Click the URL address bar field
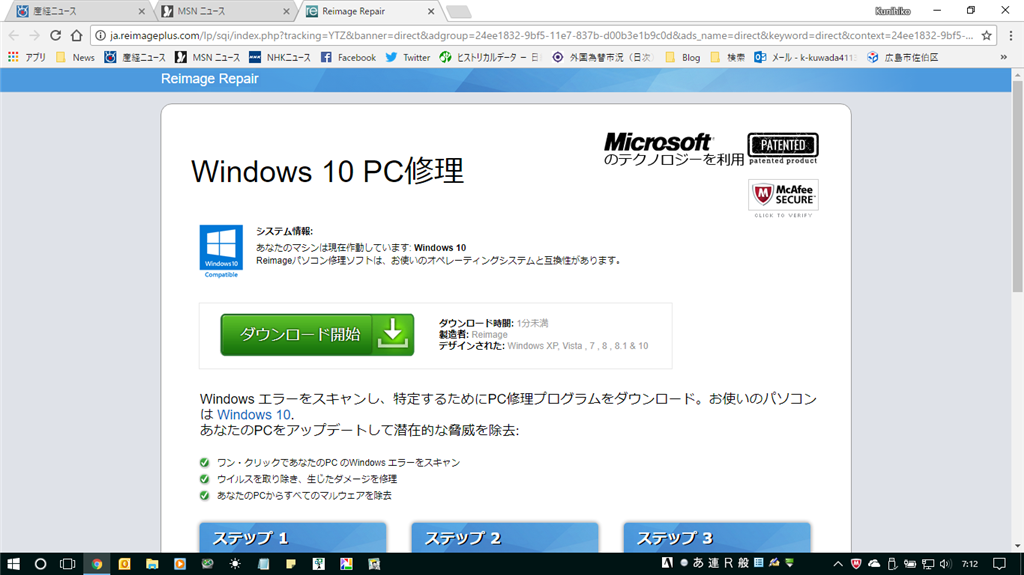Screen dimensions: 1024x575 click(542, 35)
